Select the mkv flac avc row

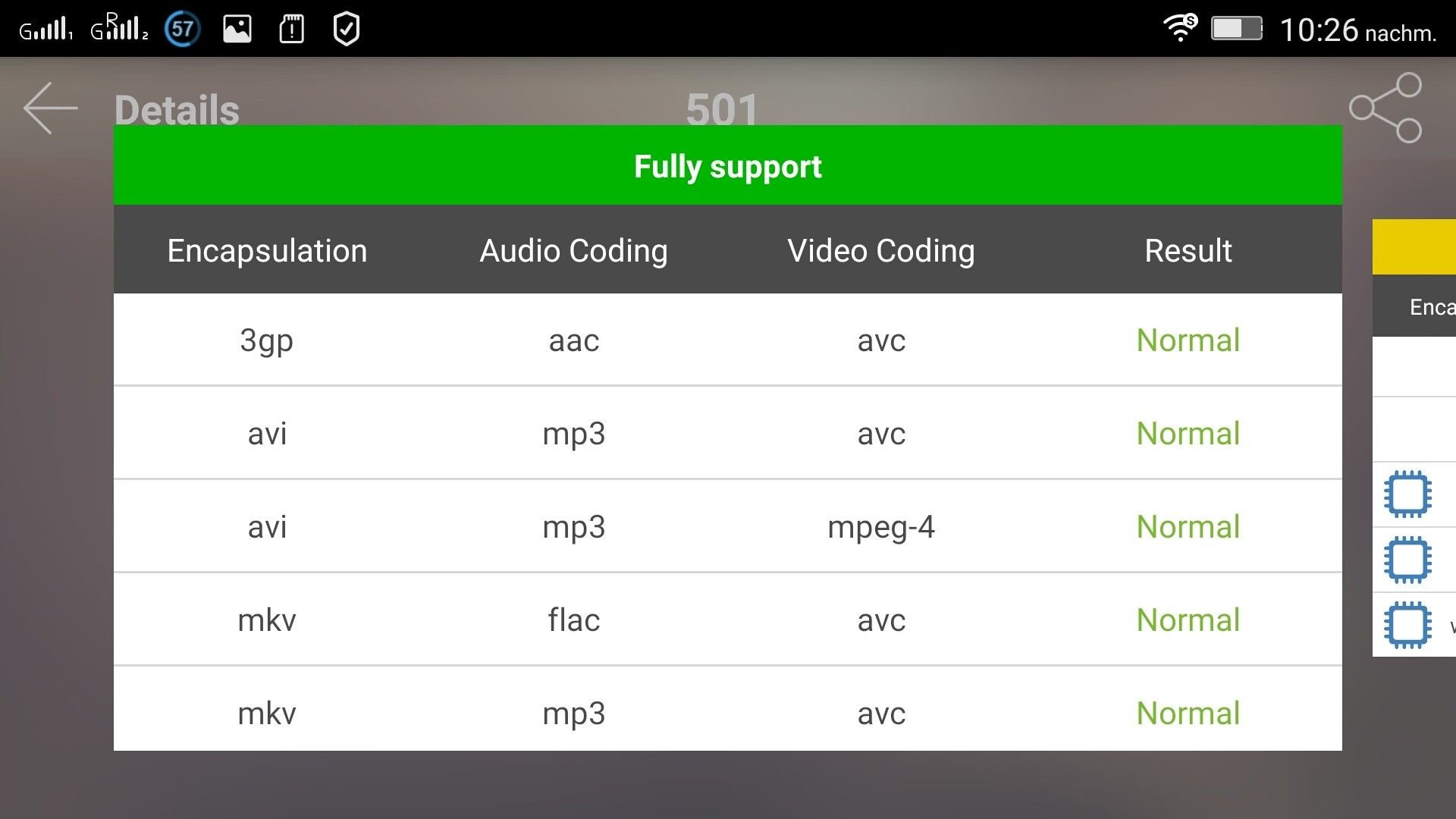(728, 620)
